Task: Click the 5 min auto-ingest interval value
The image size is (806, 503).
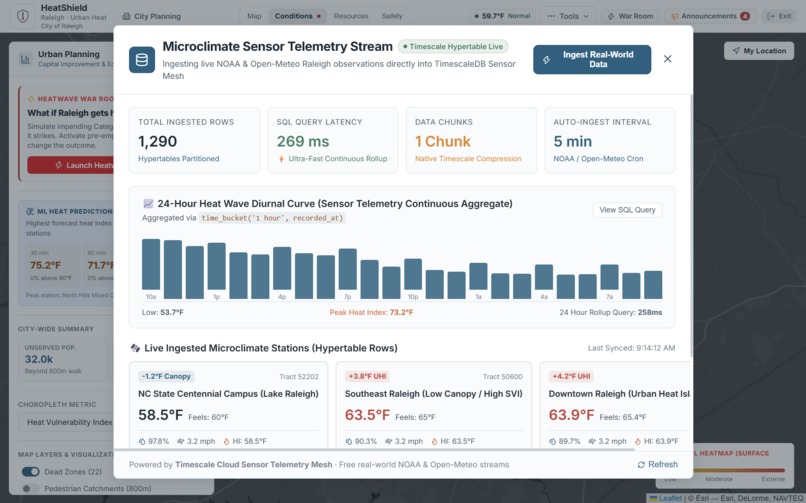Action: point(572,141)
